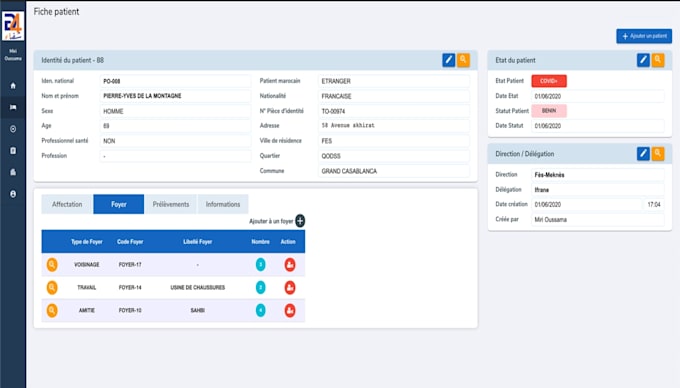Click Iden. national field PO-008
Viewport: 680px width, 388px height.
(x=175, y=81)
